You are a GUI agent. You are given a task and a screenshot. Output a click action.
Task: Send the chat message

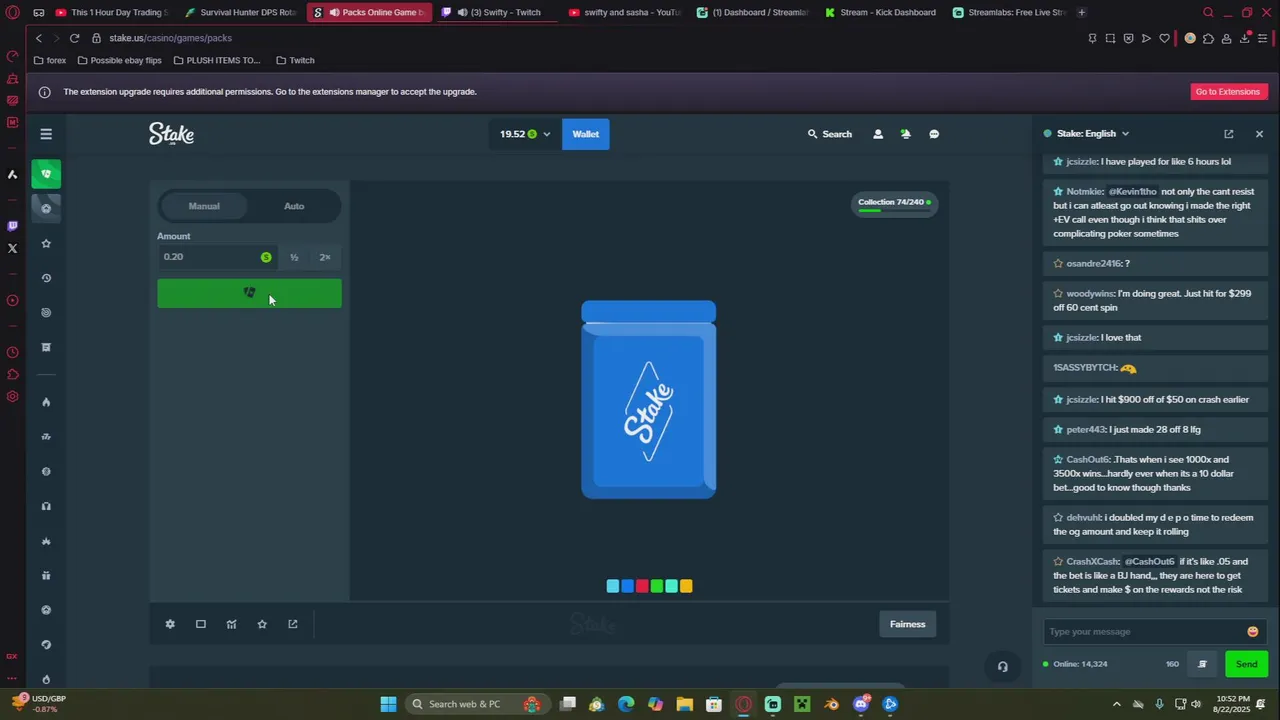click(1246, 664)
